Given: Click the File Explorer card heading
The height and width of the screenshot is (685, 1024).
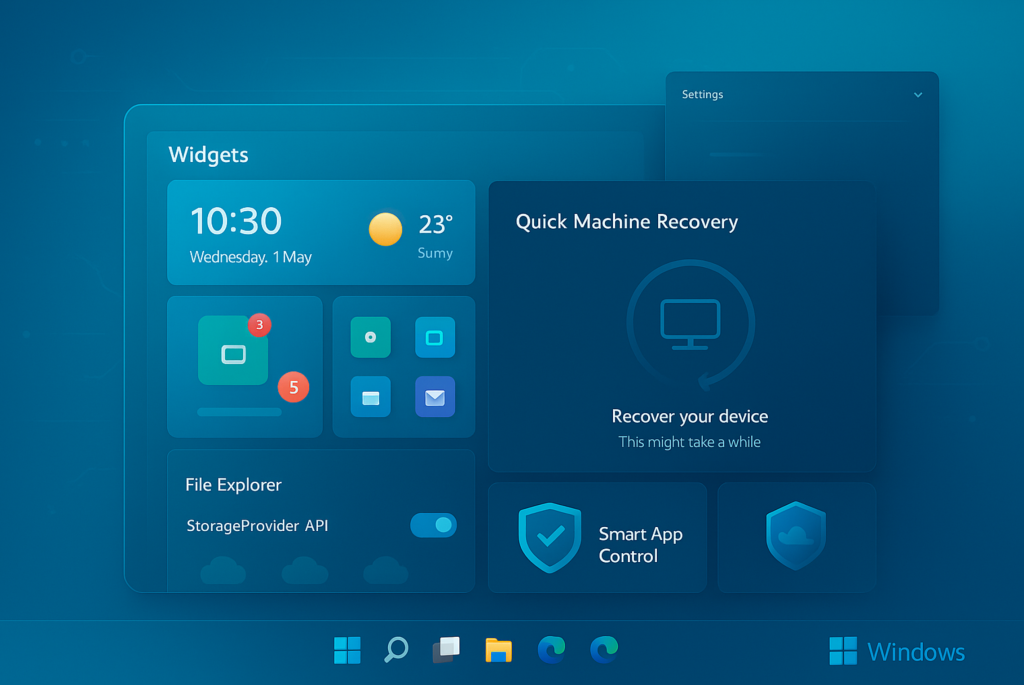Looking at the screenshot, I should tap(233, 485).
